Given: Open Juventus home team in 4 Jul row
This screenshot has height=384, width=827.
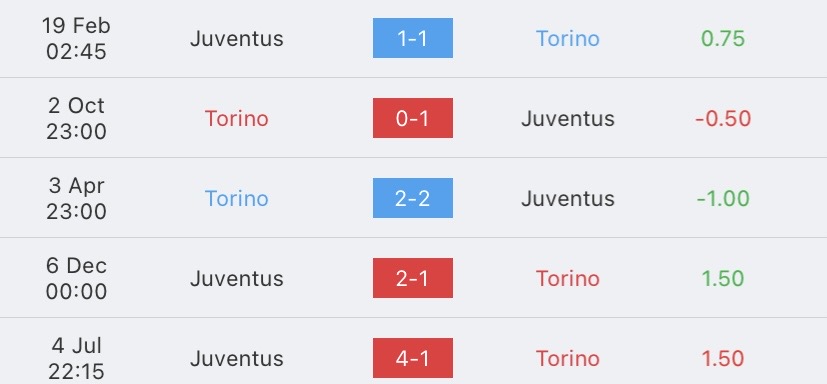Looking at the screenshot, I should pyautogui.click(x=236, y=359).
